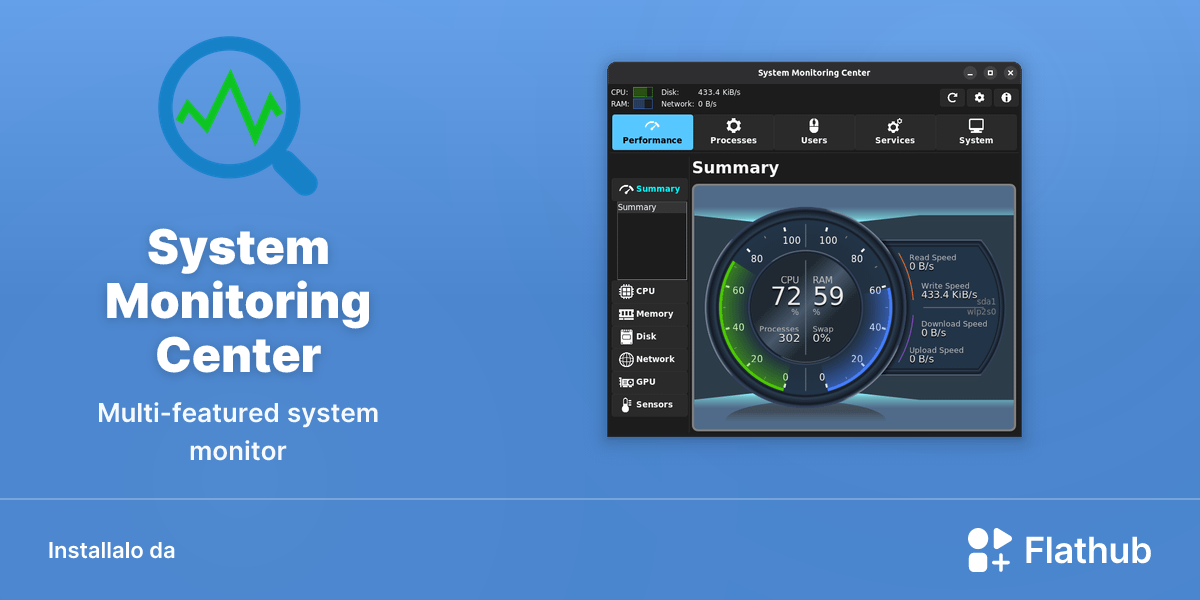Select Summary in the sidebar
Viewport: 1200px width, 600px height.
pos(650,189)
